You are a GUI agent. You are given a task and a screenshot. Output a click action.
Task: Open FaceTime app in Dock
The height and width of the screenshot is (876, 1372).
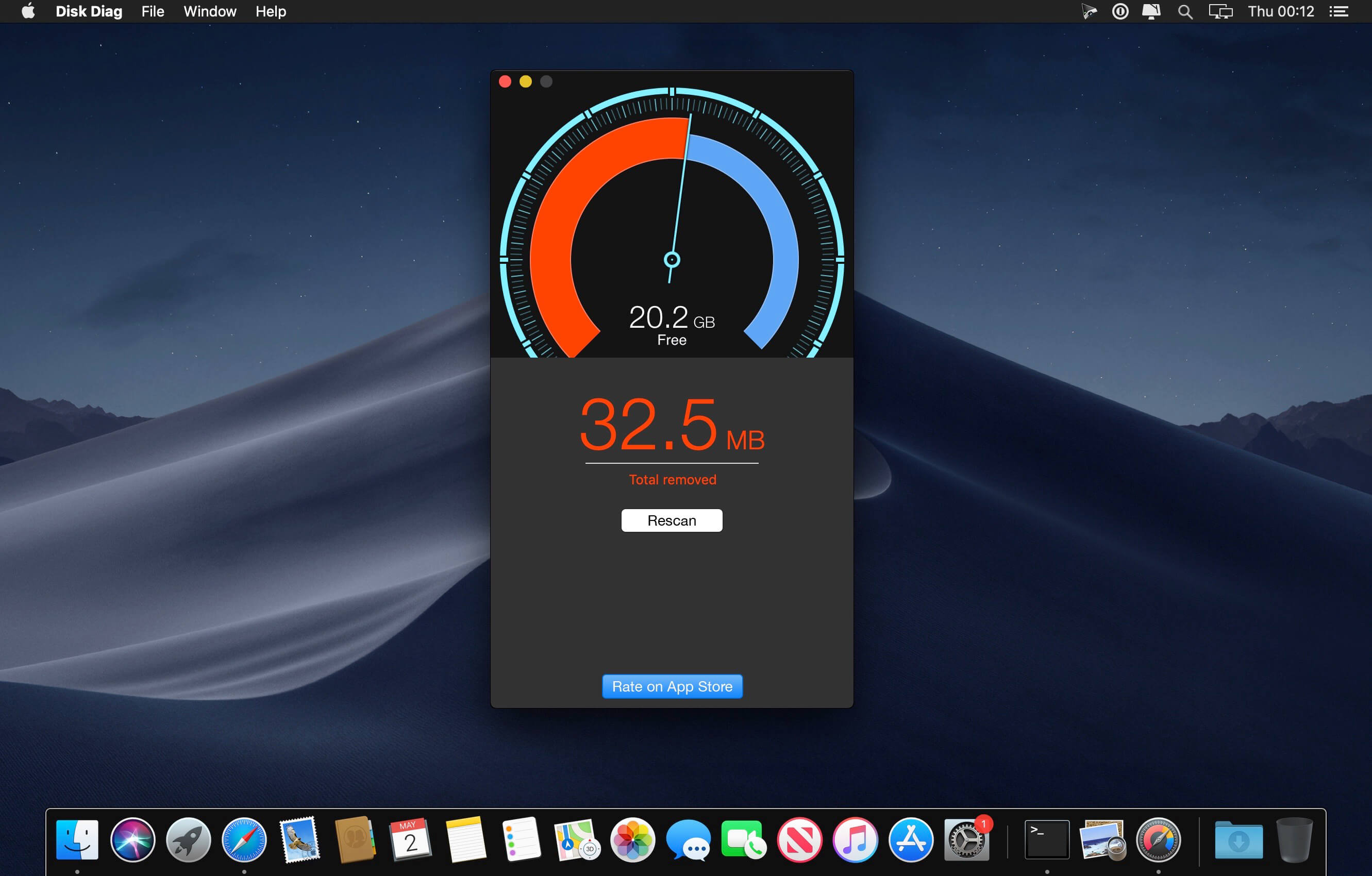click(x=744, y=839)
